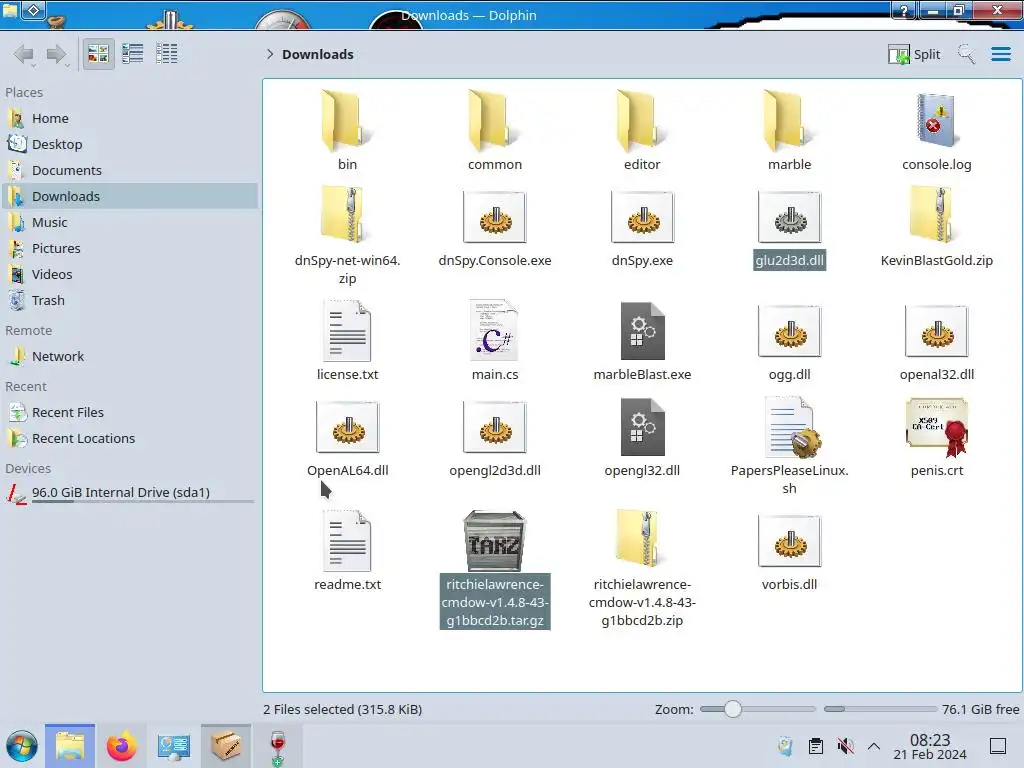Click the window Help question-mark button
Screen dimensions: 1024x768
[x=904, y=10]
